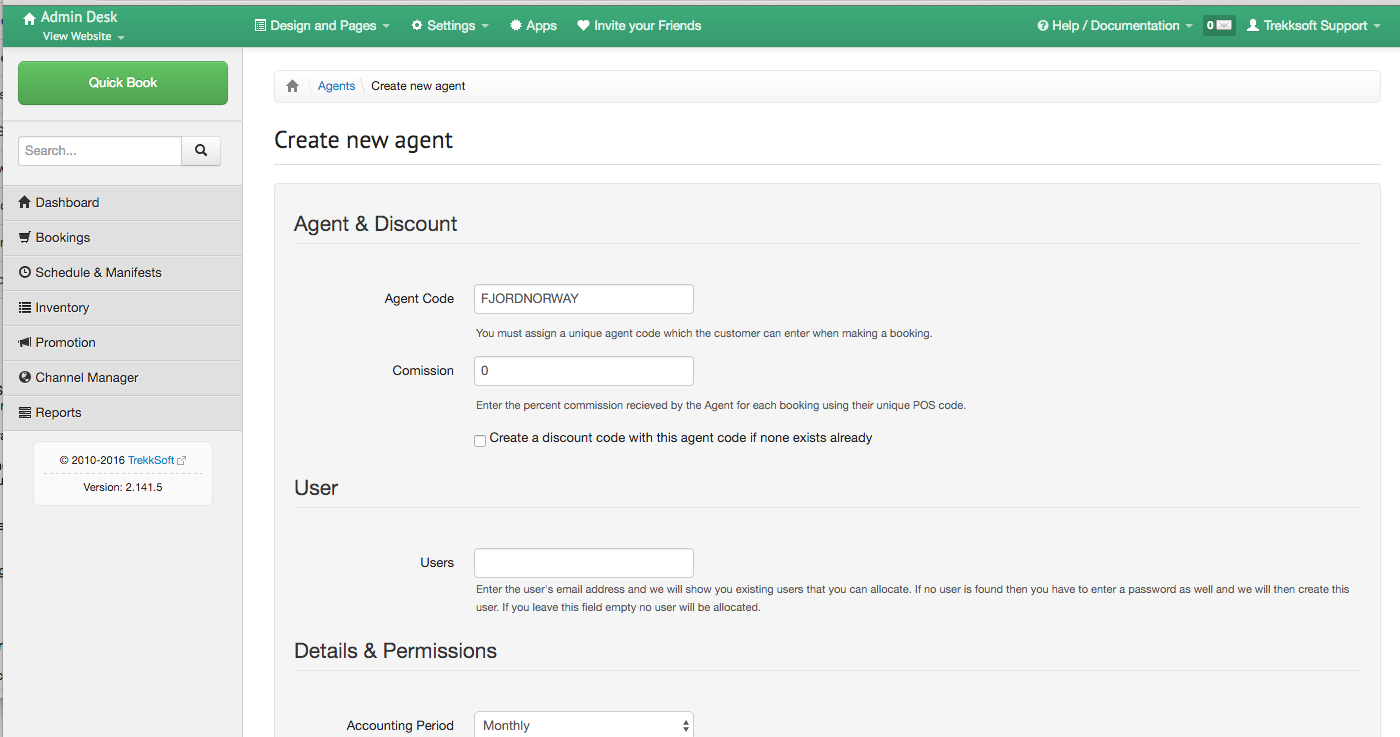The height and width of the screenshot is (737, 1400).
Task: Click the user silhouette icon by Trekksoft Support
Action: pos(1253,25)
